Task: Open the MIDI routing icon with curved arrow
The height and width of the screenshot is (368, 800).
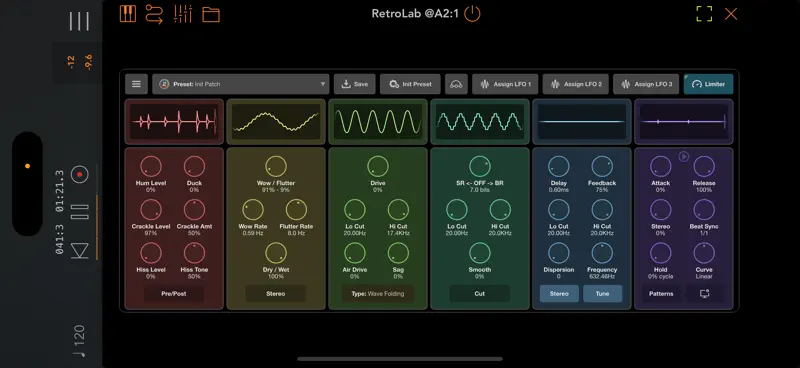Action: [154, 14]
